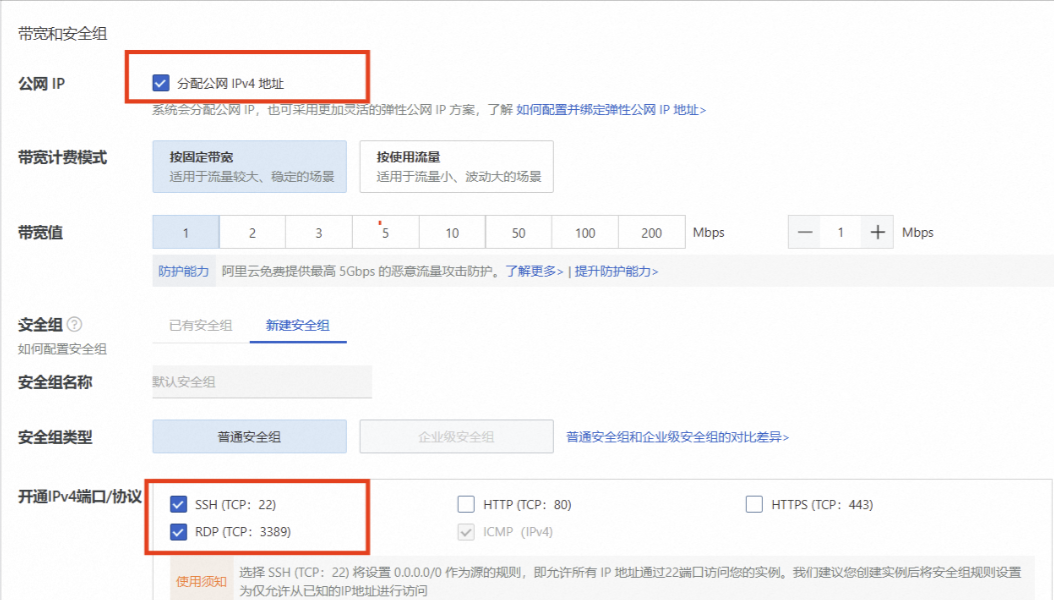
Task: Click the minus button to decrease bandwidth
Action: pos(805,233)
